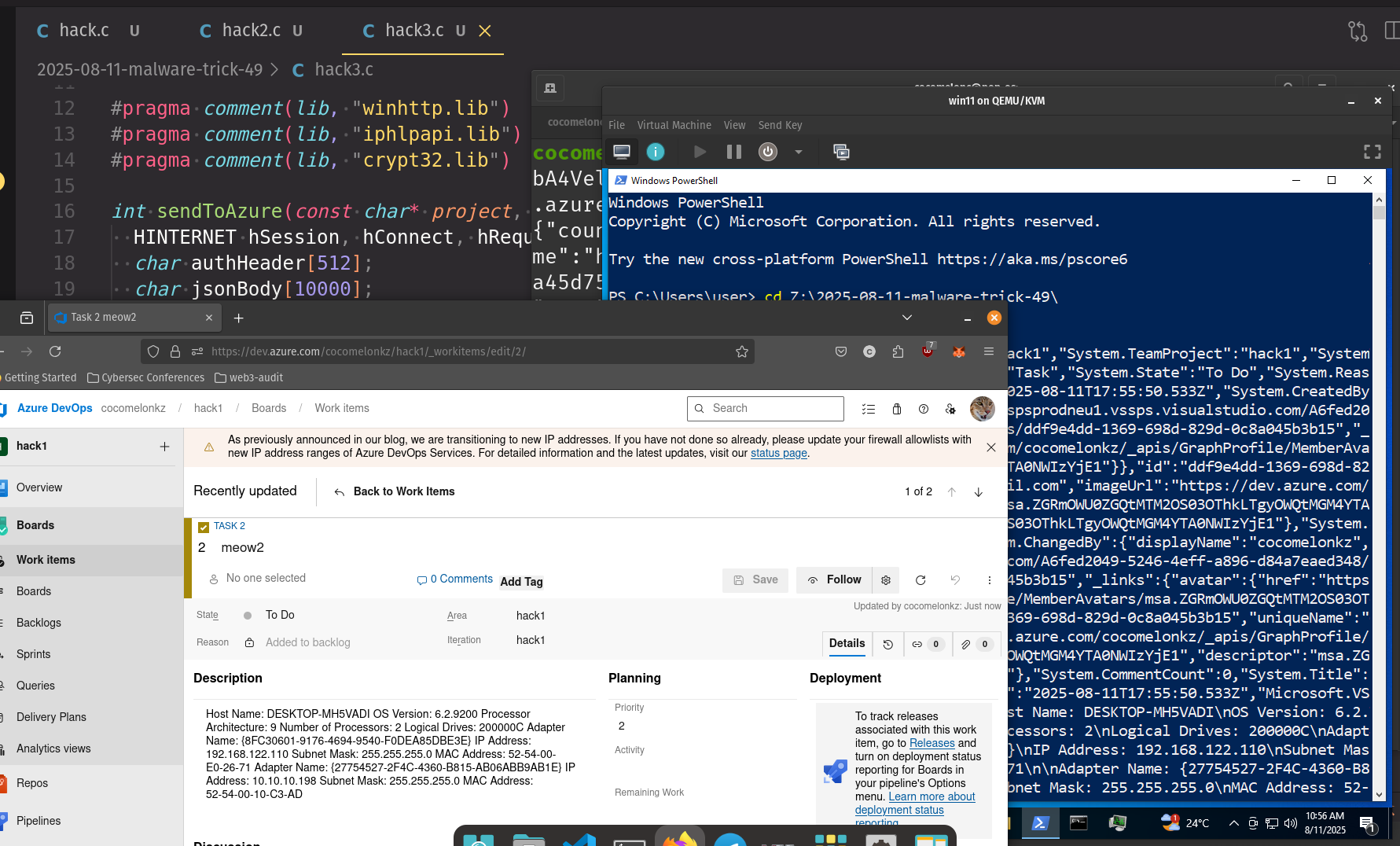Viewport: 1400px width, 846px height.
Task: Open VM snapshots manager icon
Action: [x=841, y=152]
